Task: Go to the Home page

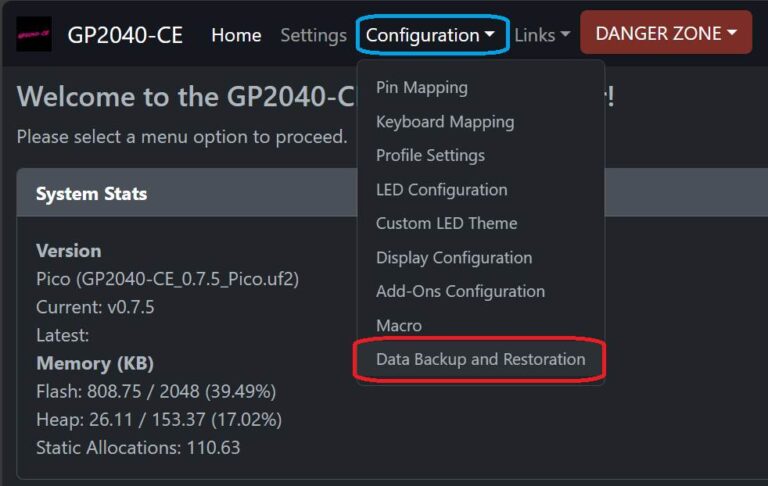Action: [x=236, y=35]
